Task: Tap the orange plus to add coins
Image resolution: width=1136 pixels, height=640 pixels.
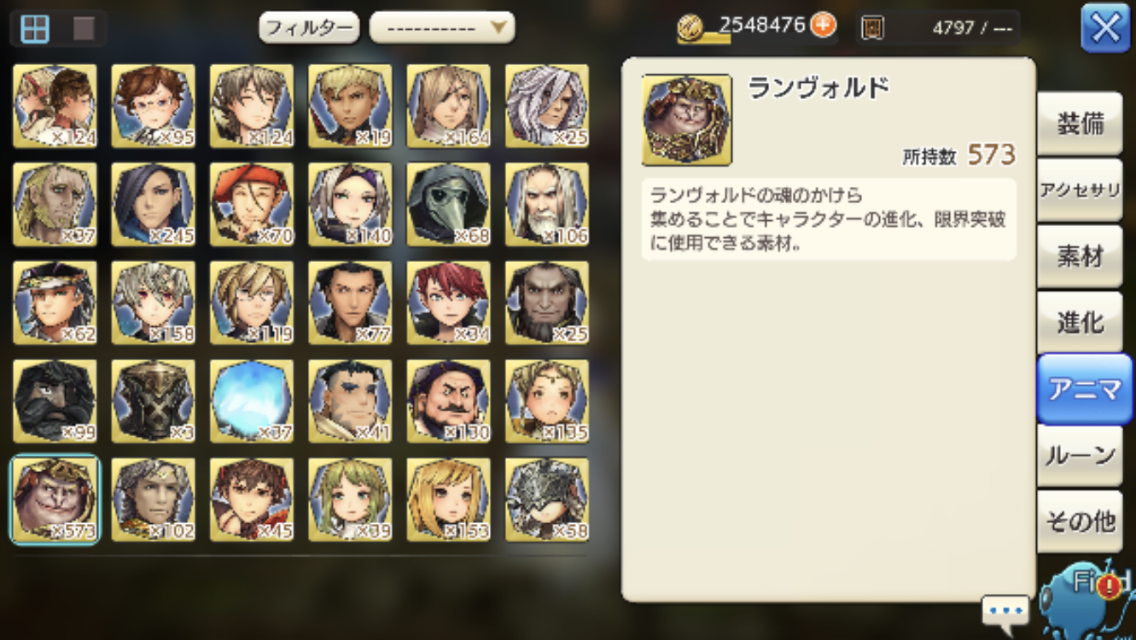Action: [x=823, y=25]
